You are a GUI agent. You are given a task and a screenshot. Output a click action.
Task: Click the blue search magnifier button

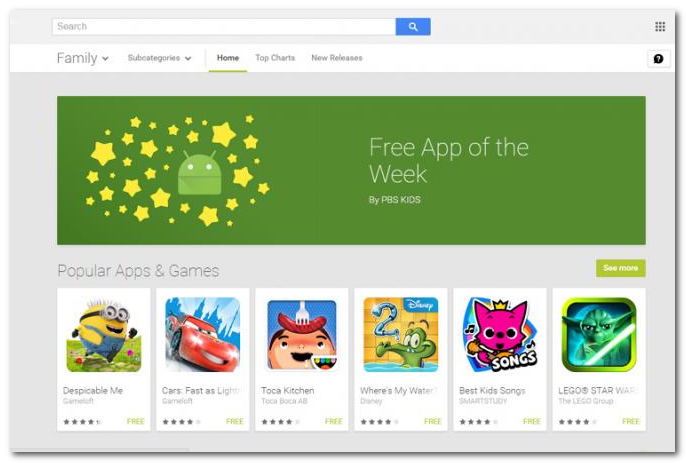pos(413,27)
